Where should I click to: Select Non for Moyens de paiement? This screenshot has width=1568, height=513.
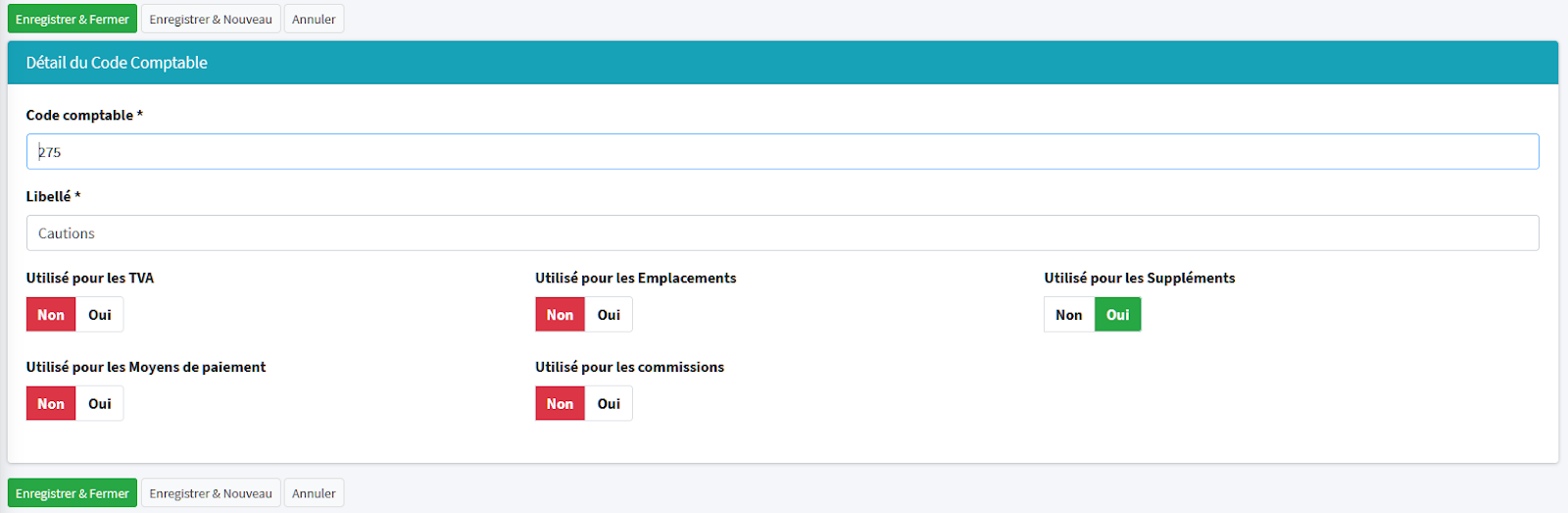point(51,404)
